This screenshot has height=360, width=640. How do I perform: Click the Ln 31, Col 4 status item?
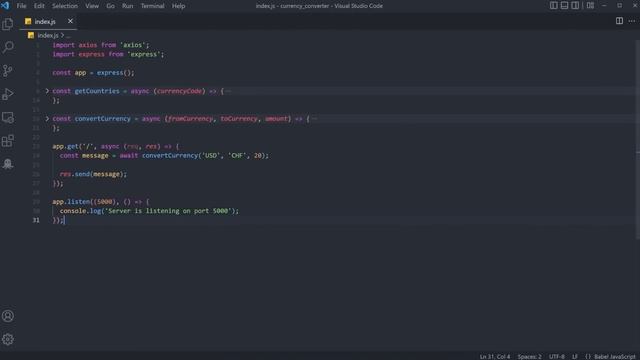click(x=495, y=356)
